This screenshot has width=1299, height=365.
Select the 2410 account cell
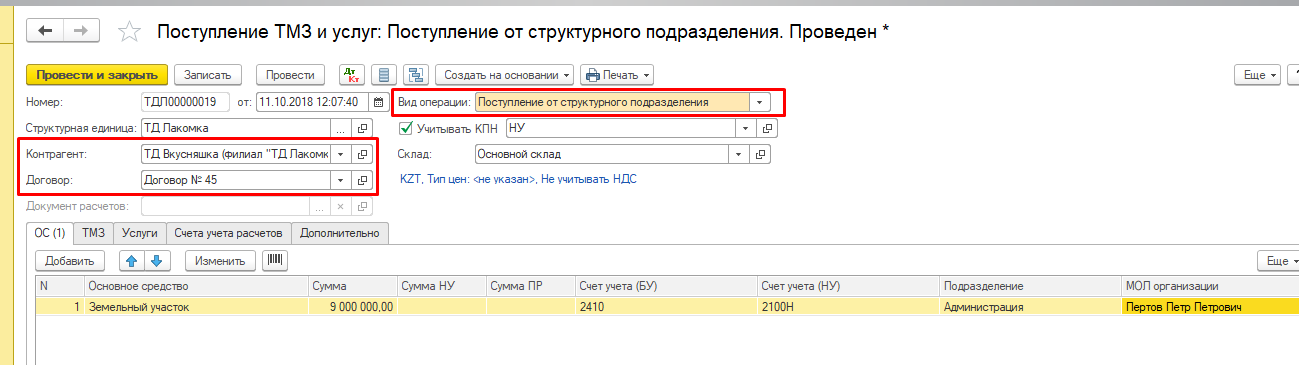click(x=666, y=307)
